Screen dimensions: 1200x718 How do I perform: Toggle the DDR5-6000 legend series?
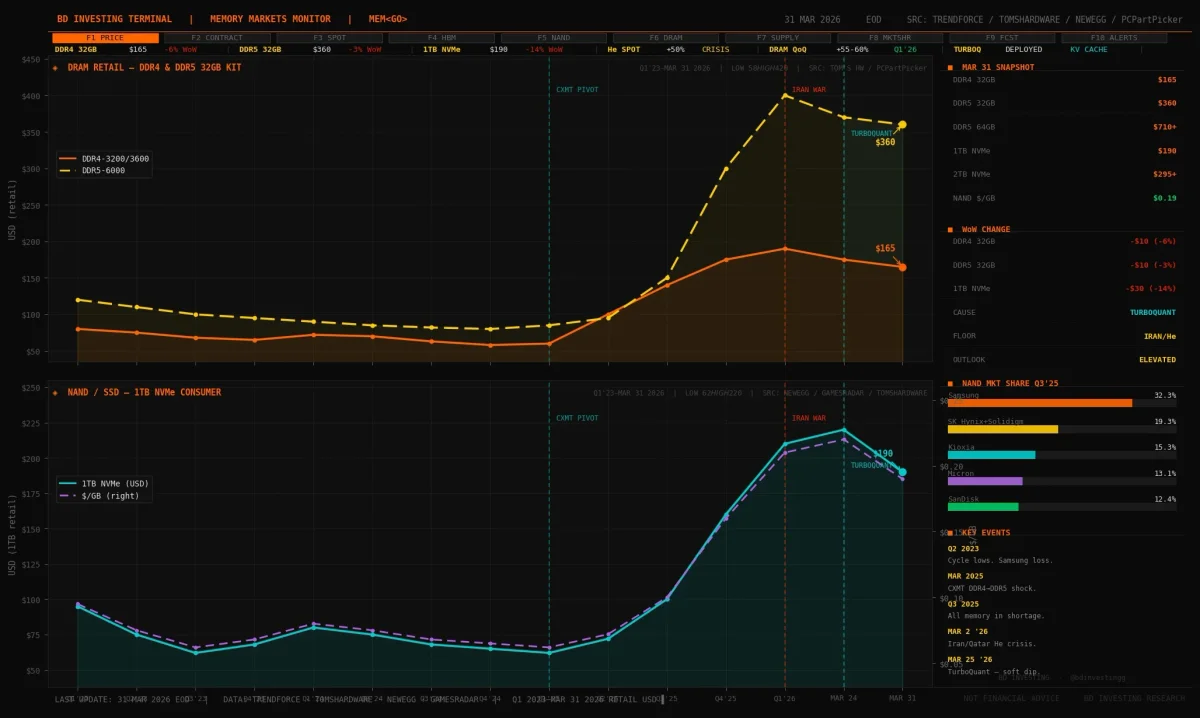[93, 171]
